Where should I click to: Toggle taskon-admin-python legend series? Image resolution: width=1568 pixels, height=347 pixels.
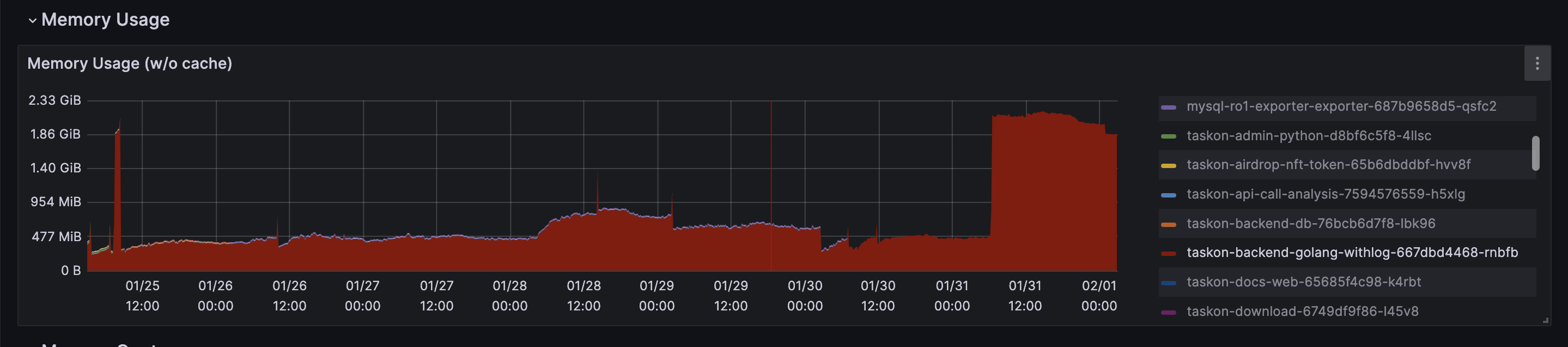(x=1308, y=136)
